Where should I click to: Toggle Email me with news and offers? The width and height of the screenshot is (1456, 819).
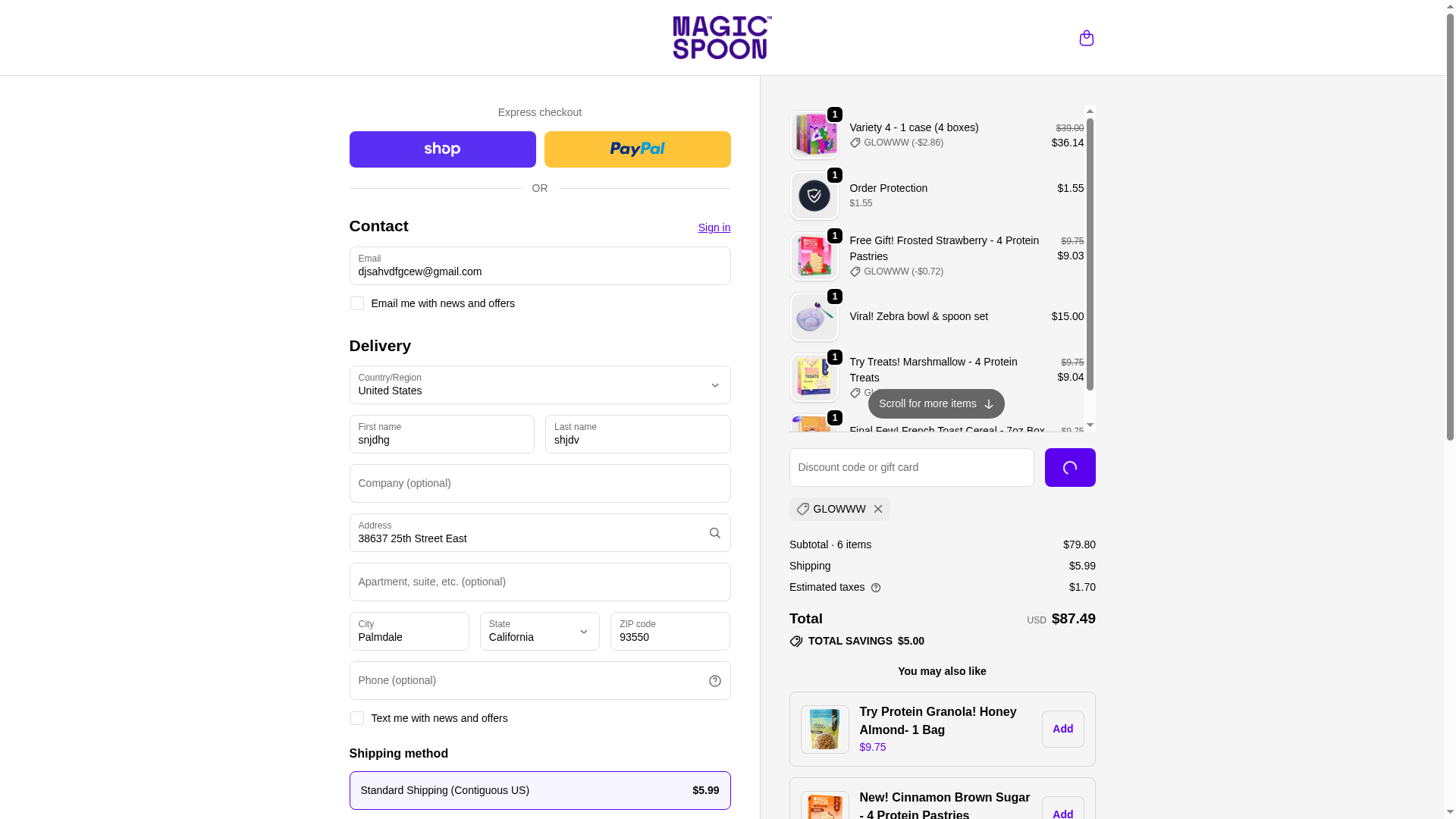356,303
